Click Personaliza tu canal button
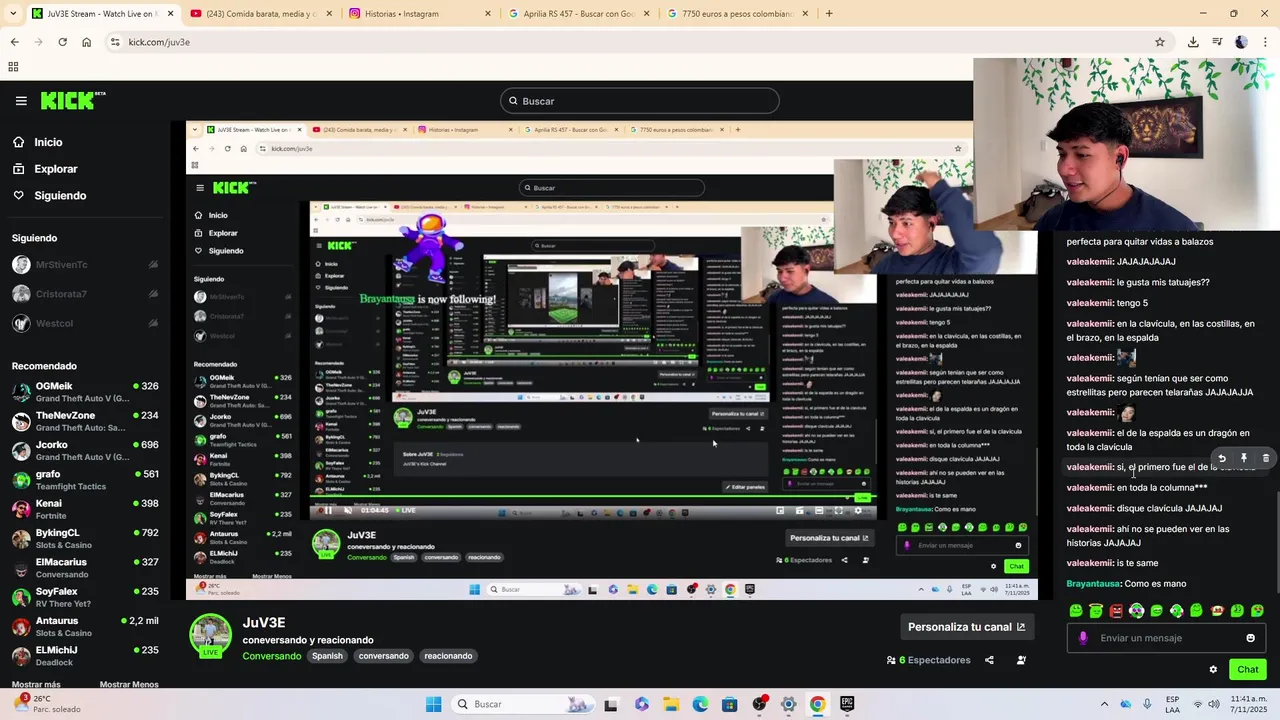 [x=966, y=627]
